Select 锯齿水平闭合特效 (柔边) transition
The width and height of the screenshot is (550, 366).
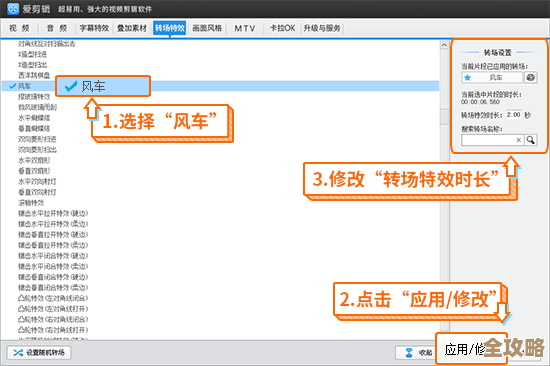pos(53,266)
